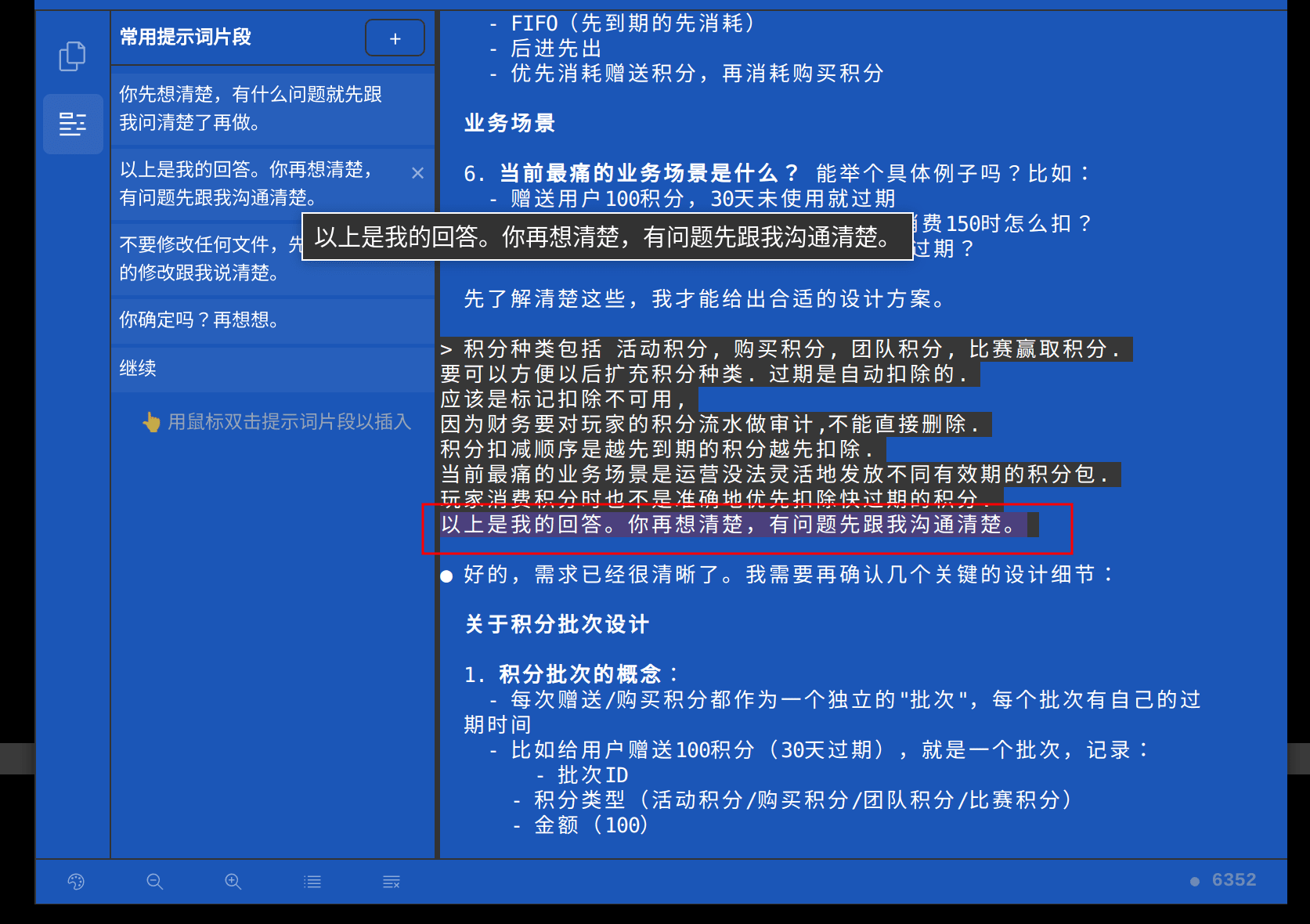Open the theme palette icon in bottom toolbar
The width and height of the screenshot is (1310, 924).
75,882
